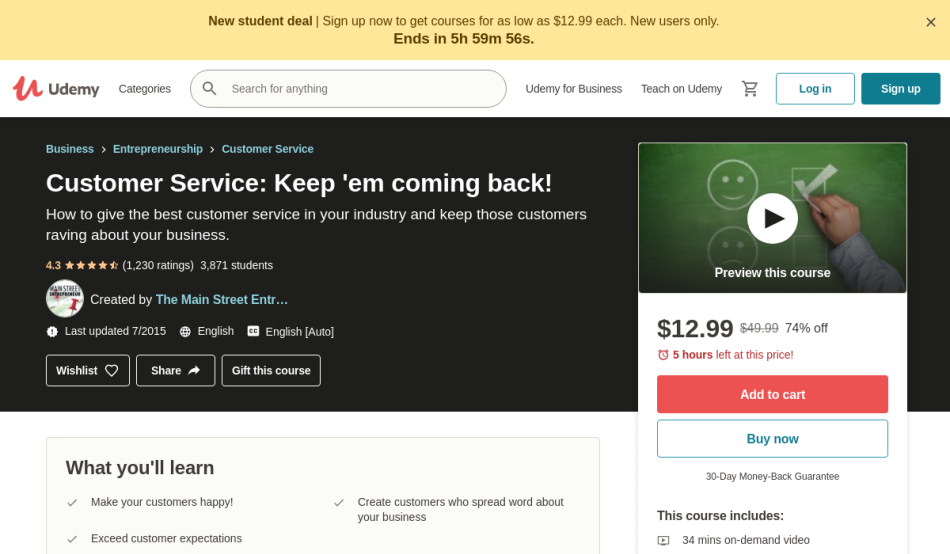Click the globe language icon

(185, 332)
